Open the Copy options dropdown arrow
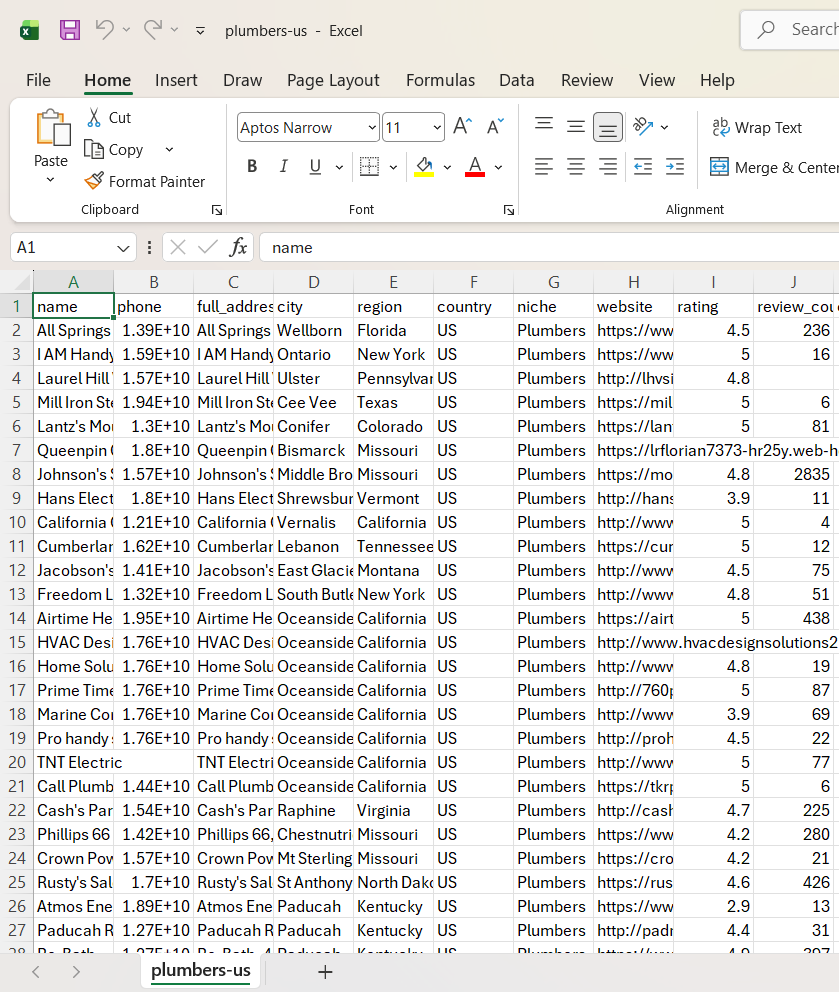Screen dimensions: 839x992 169,150
